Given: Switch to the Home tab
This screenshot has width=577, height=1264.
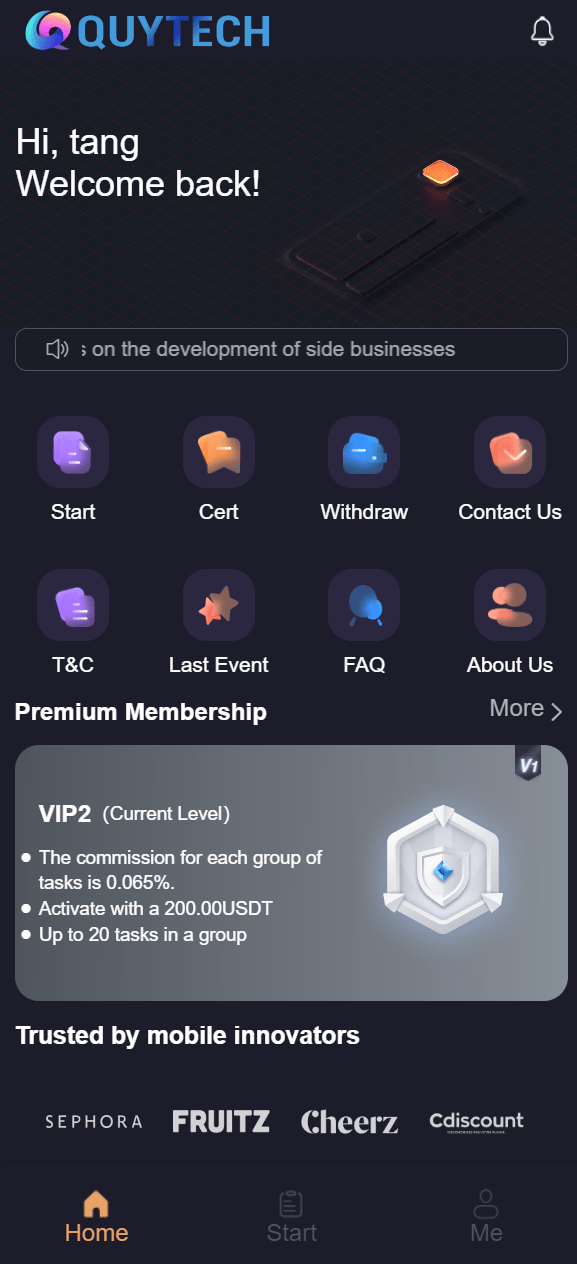Looking at the screenshot, I should tap(96, 1217).
